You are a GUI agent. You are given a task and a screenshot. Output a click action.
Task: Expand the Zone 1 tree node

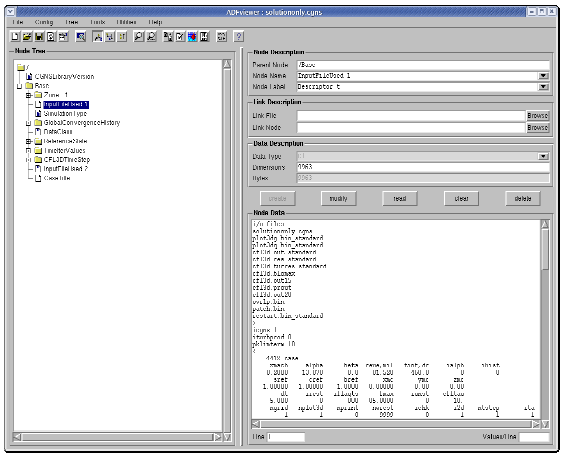(x=28, y=95)
